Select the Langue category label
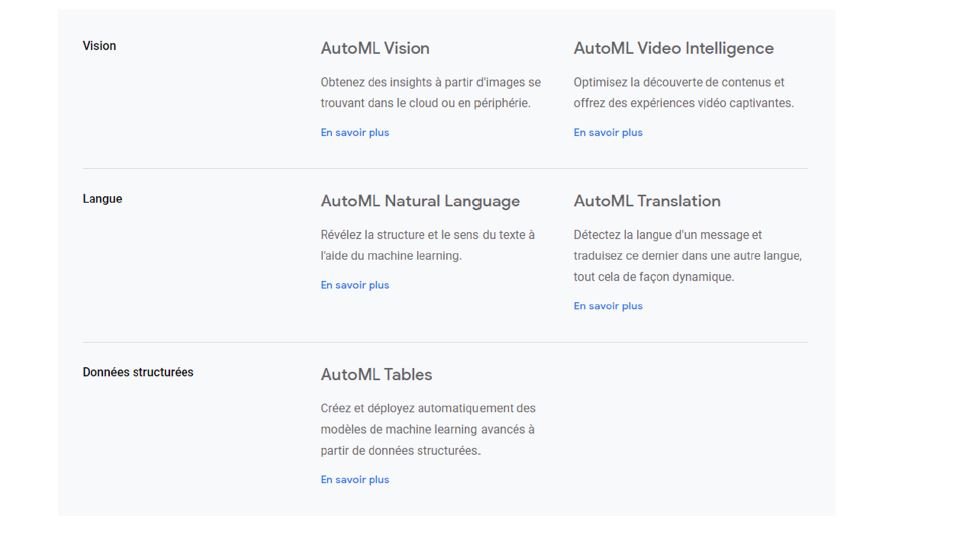This screenshot has height=556, width=959. coord(102,199)
